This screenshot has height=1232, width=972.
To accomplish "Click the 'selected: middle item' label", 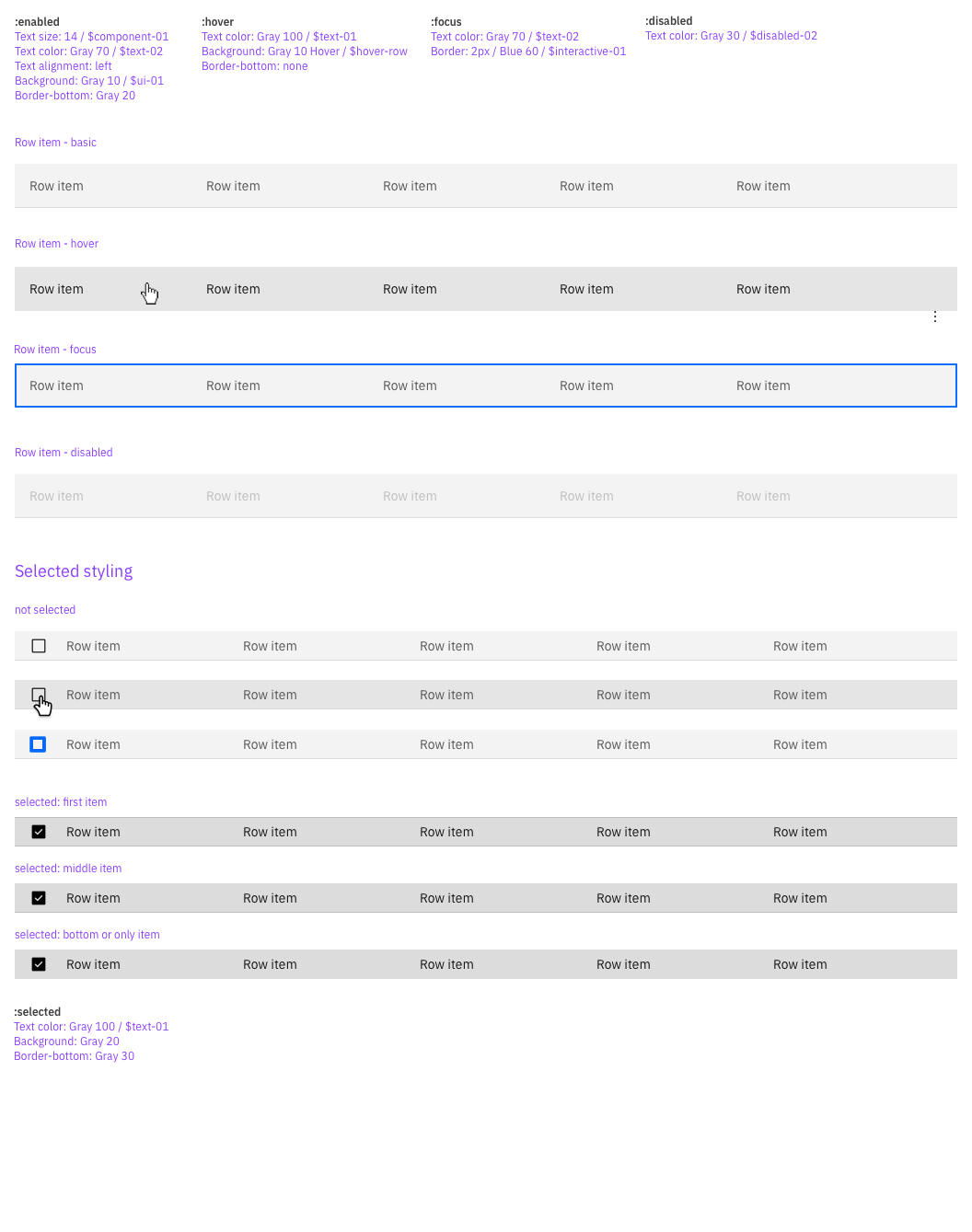I will 68,869.
